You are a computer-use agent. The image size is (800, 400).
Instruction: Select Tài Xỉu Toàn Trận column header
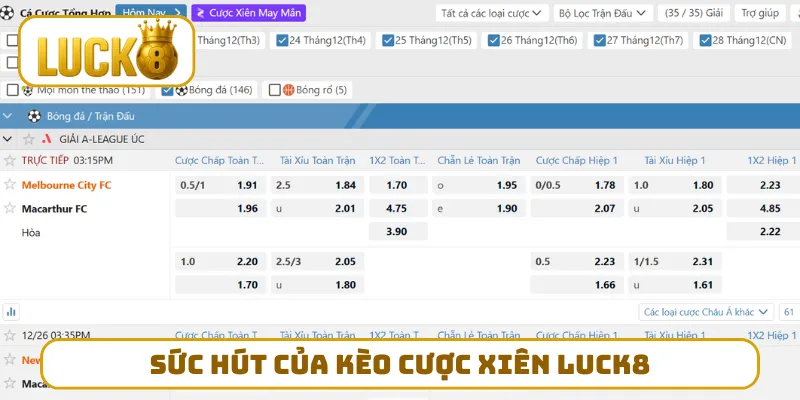(x=317, y=161)
